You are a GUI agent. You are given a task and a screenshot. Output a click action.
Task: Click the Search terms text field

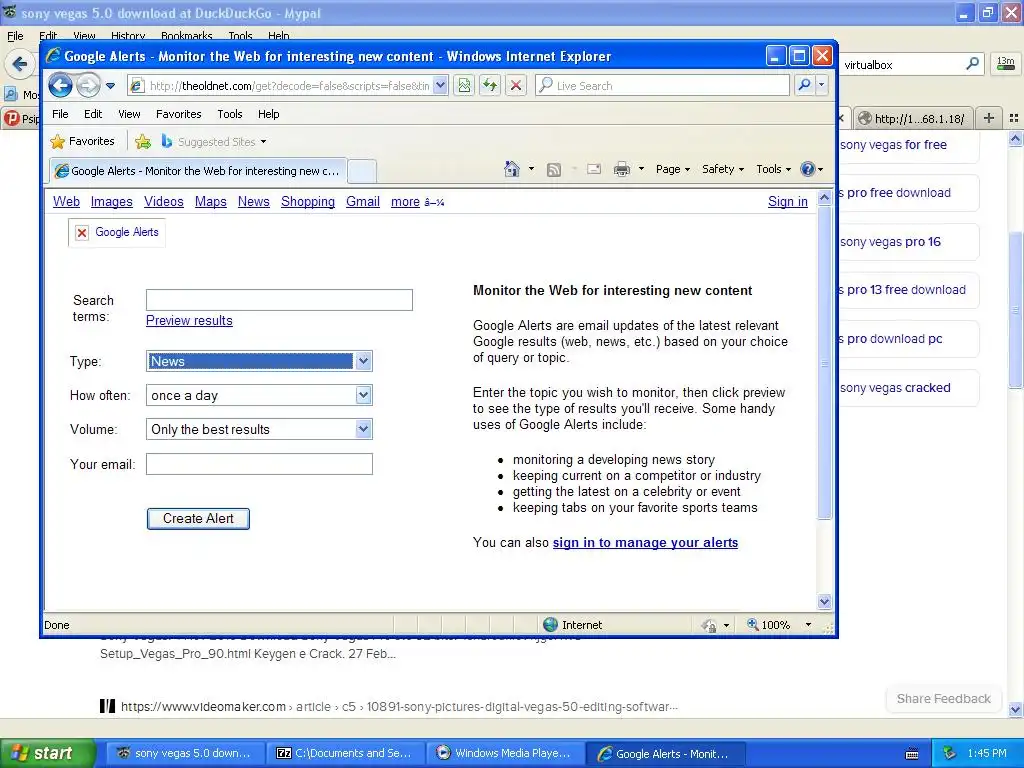[280, 300]
